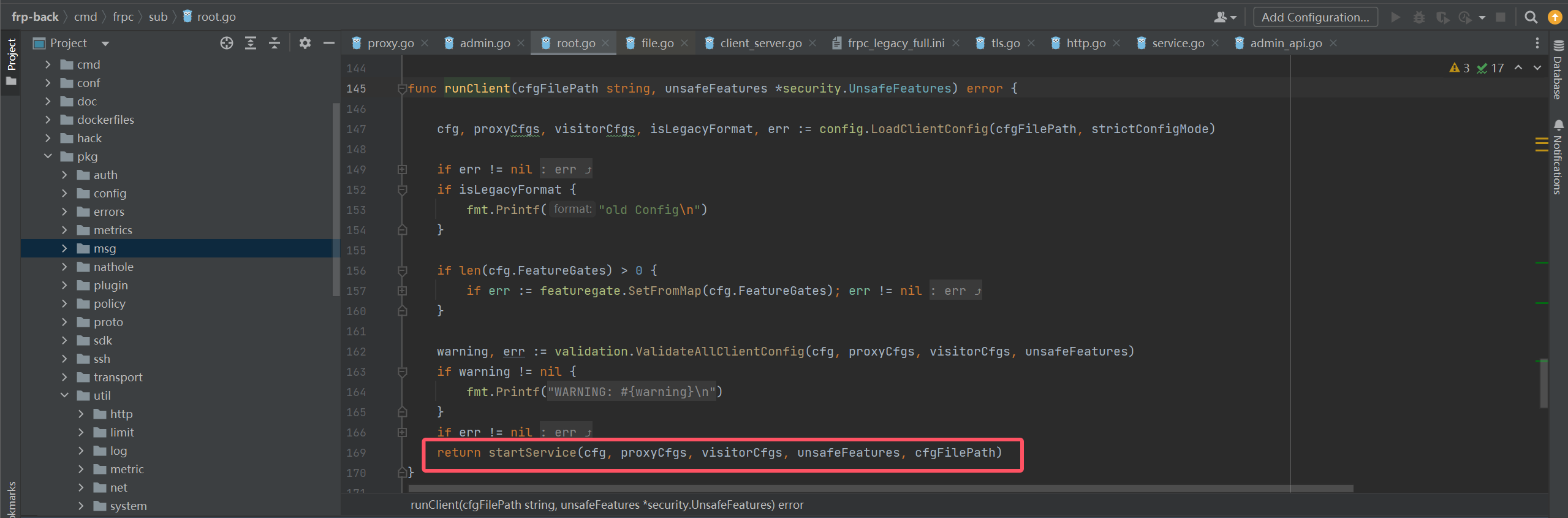Image resolution: width=1568 pixels, height=518 pixels.
Task: Click the Debug bug icon
Action: [1418, 17]
